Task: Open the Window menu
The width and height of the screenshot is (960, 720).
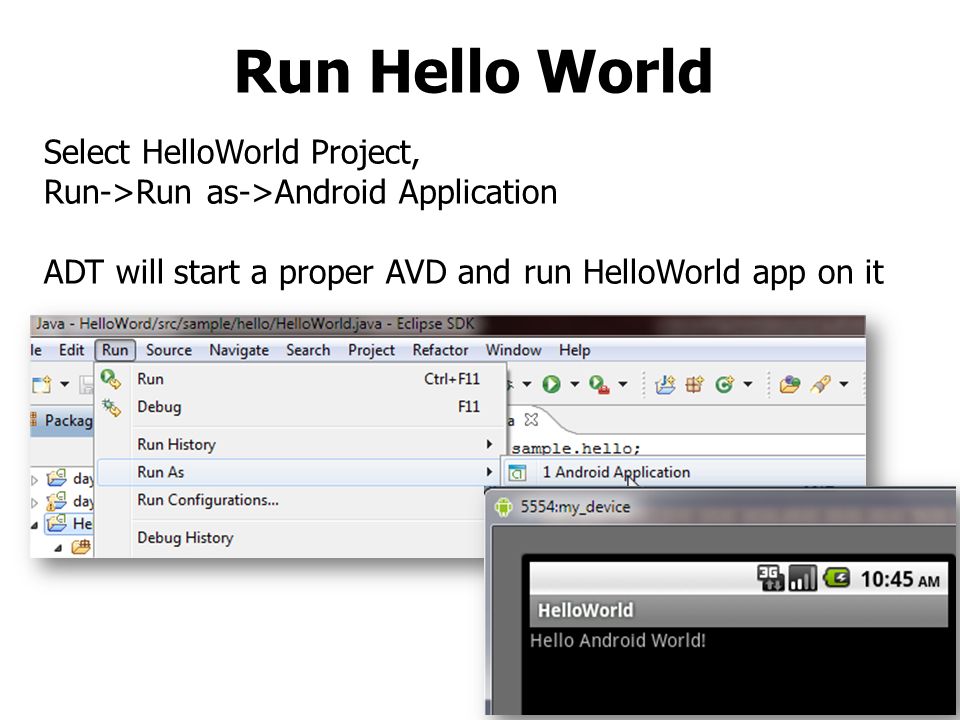Action: (514, 350)
